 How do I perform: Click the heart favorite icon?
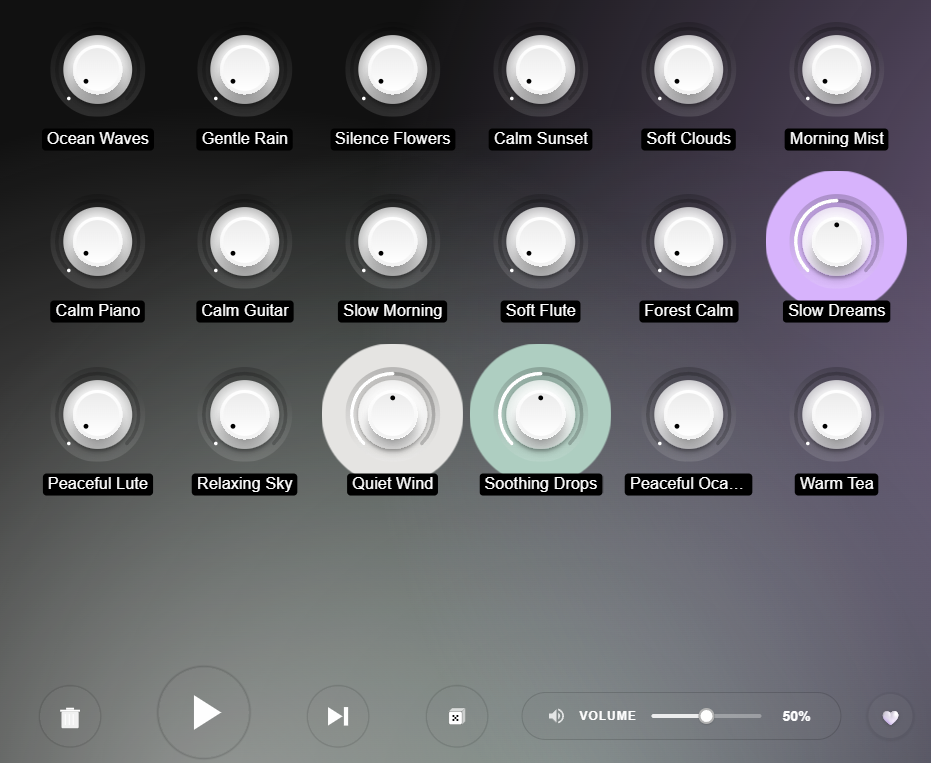[890, 717]
